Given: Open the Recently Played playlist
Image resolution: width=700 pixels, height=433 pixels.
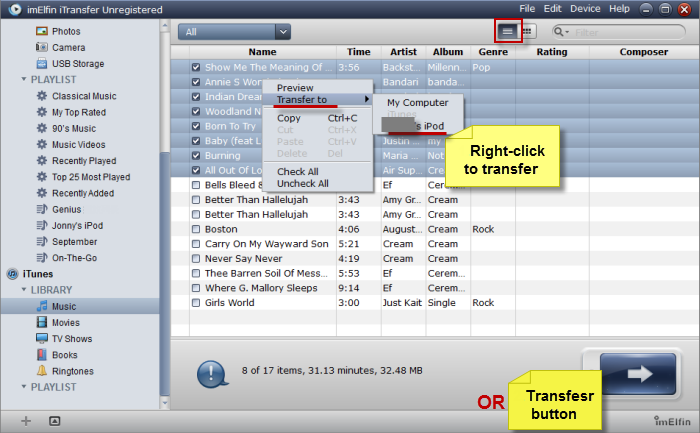Looking at the screenshot, I should coord(84,161).
